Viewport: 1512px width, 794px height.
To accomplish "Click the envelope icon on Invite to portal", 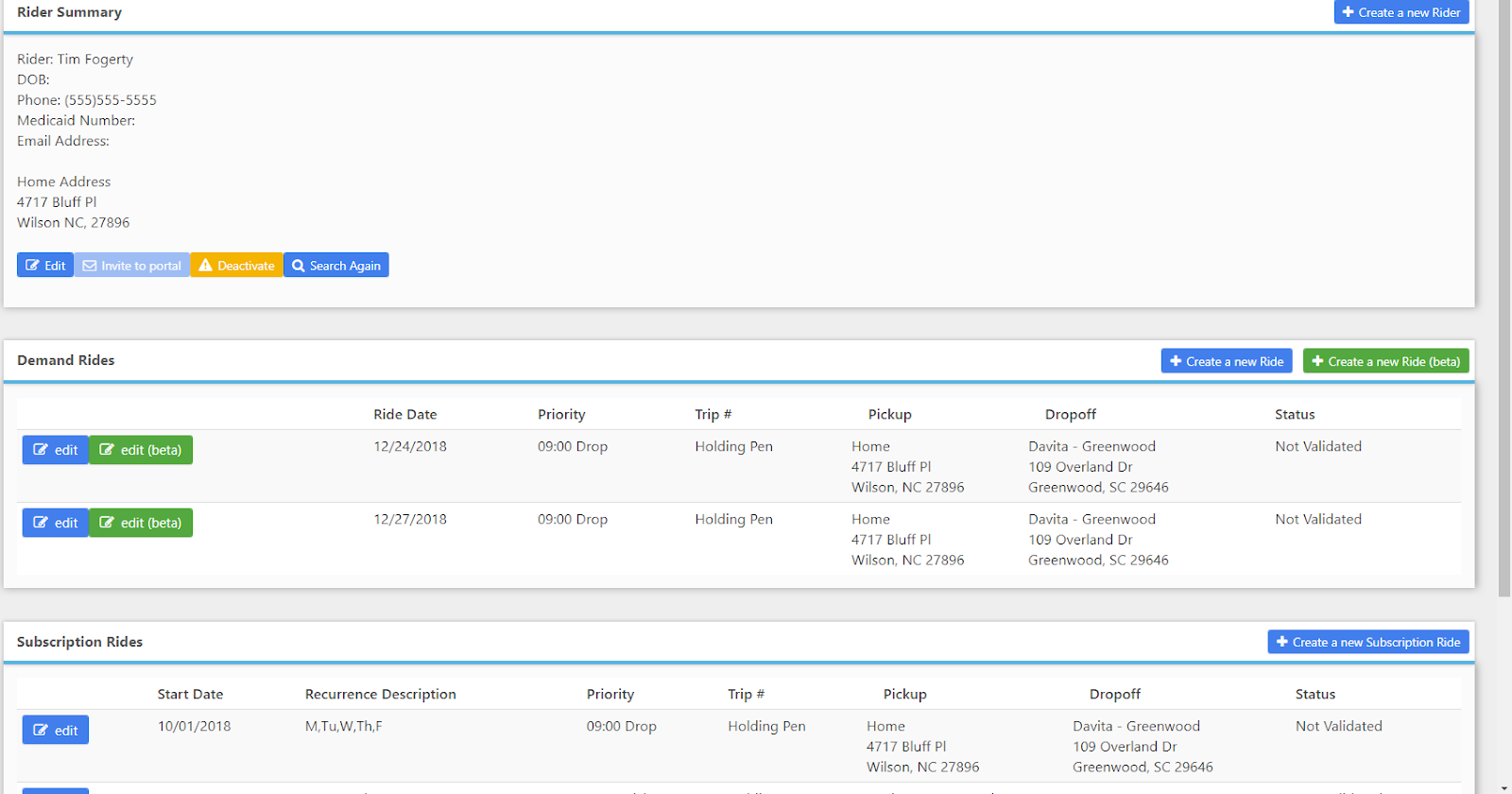I will pyautogui.click(x=90, y=266).
